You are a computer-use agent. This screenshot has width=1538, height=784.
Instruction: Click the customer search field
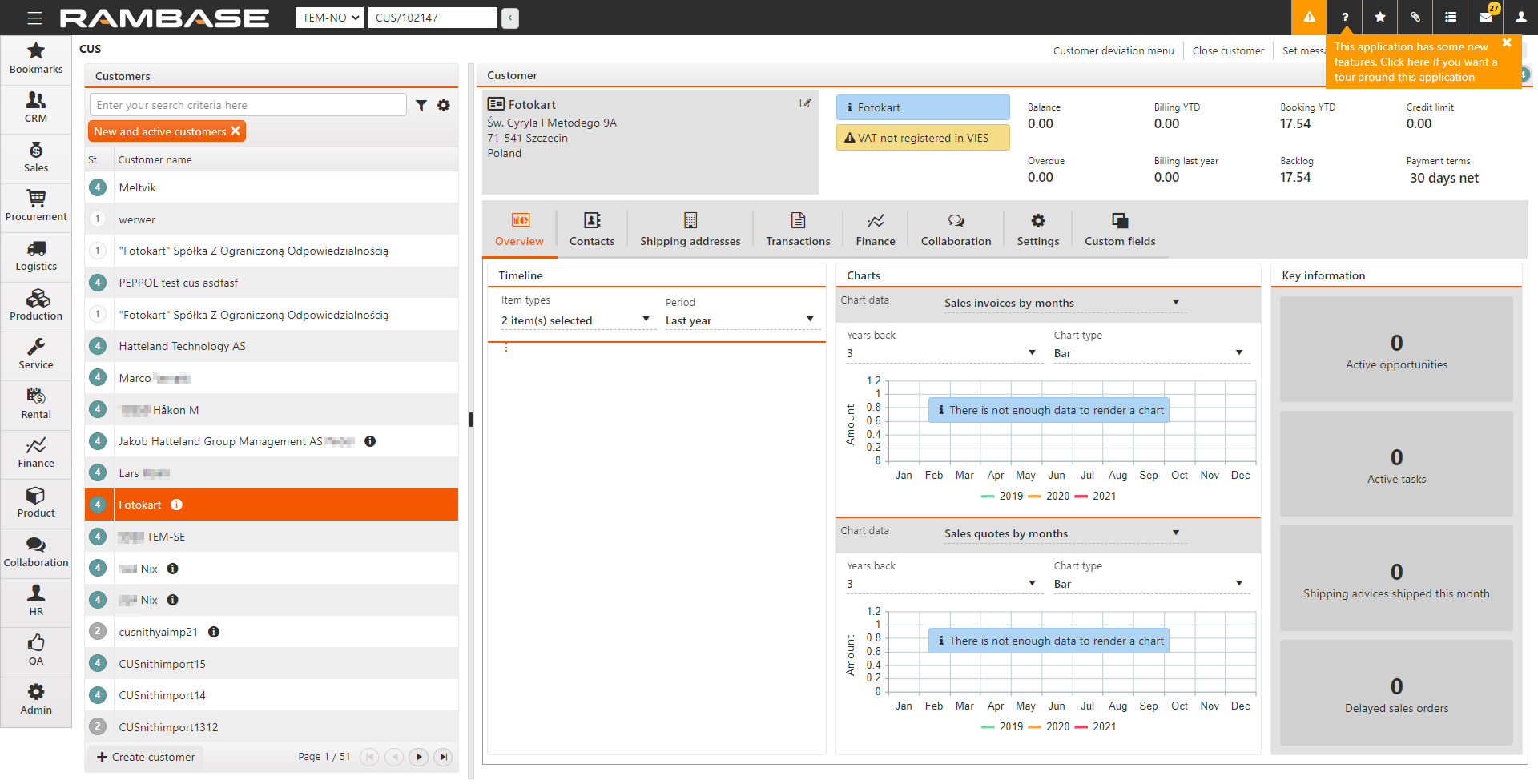[248, 105]
